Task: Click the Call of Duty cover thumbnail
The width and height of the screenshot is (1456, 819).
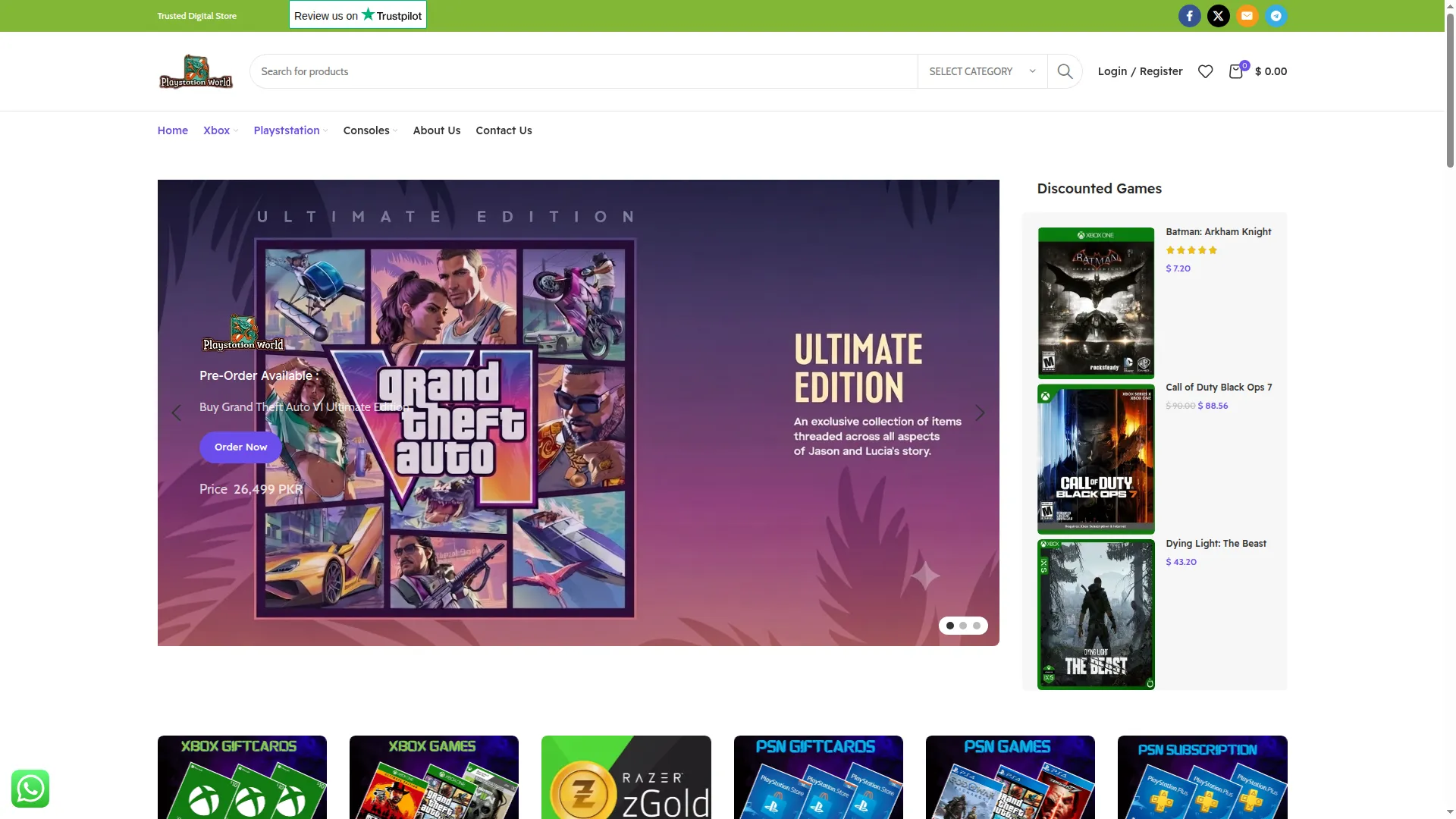Action: click(x=1096, y=459)
